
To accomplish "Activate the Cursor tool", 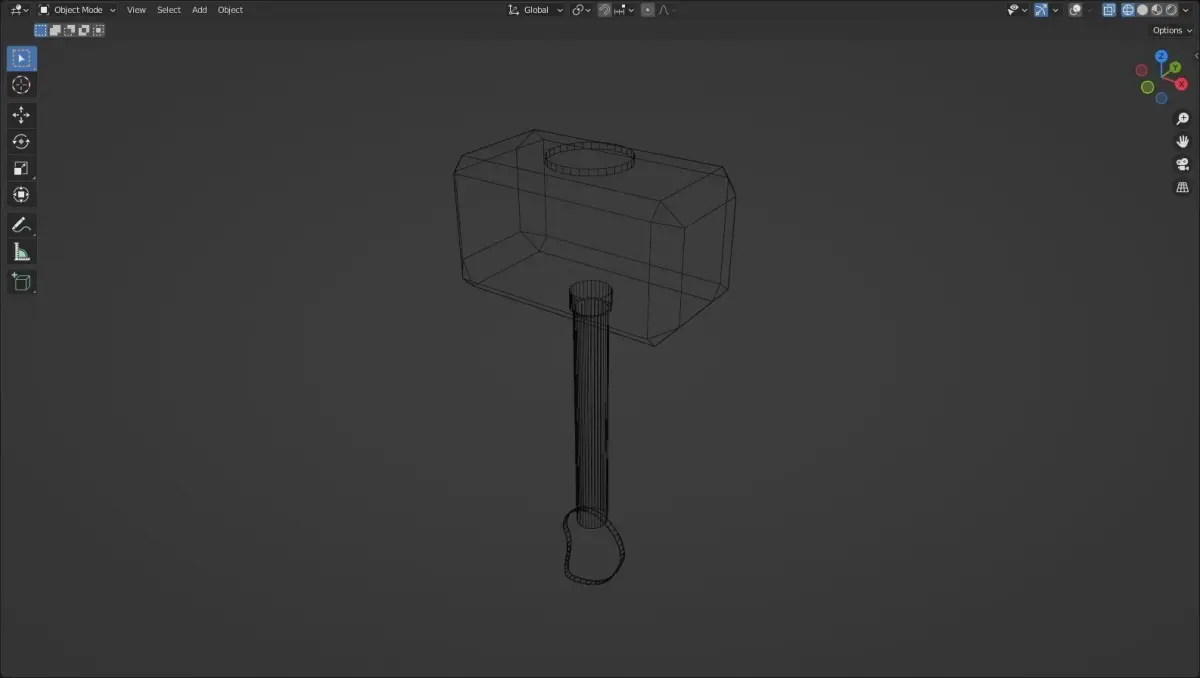I will pos(21,85).
